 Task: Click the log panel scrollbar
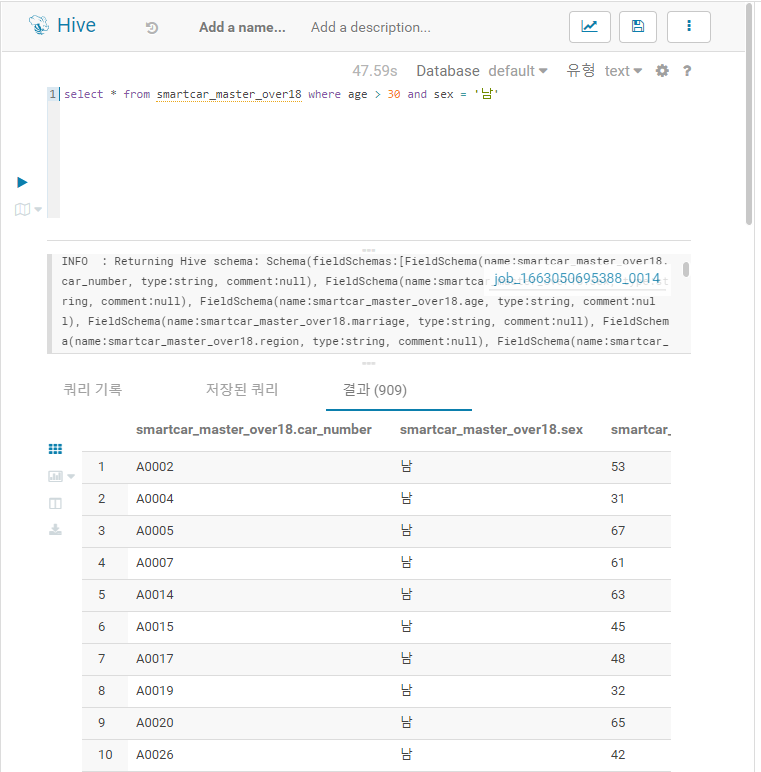pos(686,269)
